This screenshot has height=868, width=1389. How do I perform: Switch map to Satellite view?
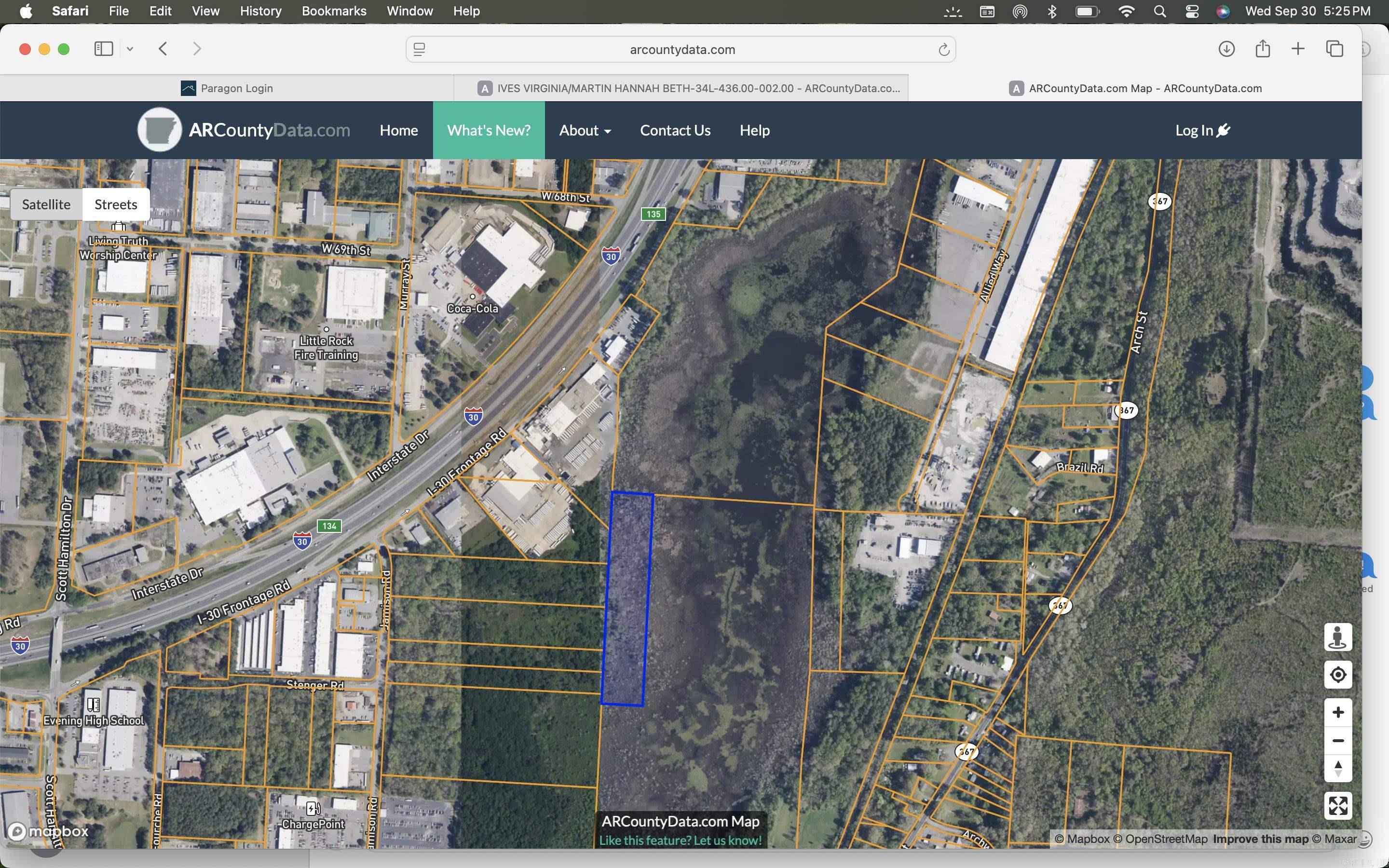pyautogui.click(x=46, y=204)
